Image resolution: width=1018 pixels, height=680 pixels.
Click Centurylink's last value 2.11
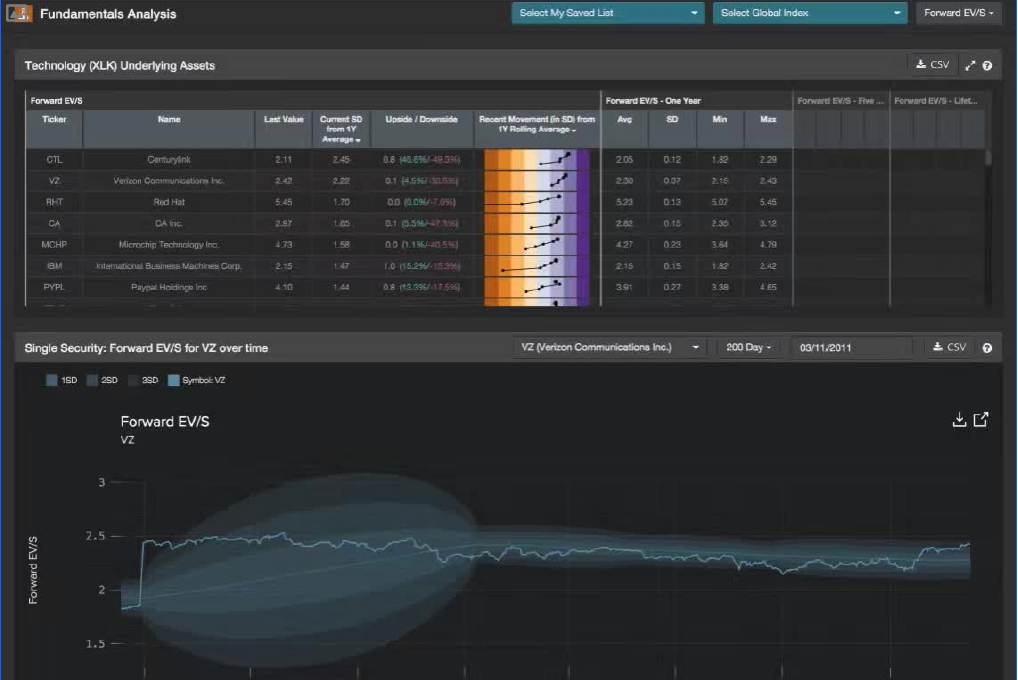pos(284,160)
